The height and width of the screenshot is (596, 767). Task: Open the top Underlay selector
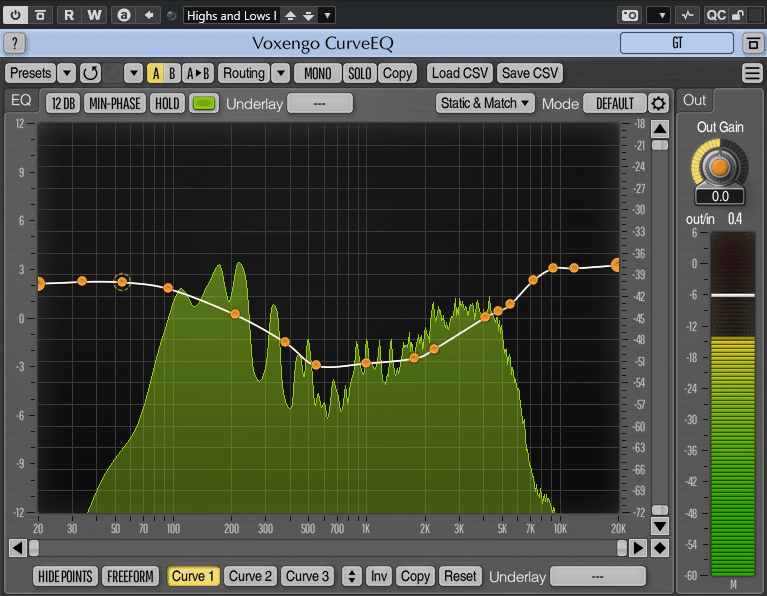coord(319,104)
